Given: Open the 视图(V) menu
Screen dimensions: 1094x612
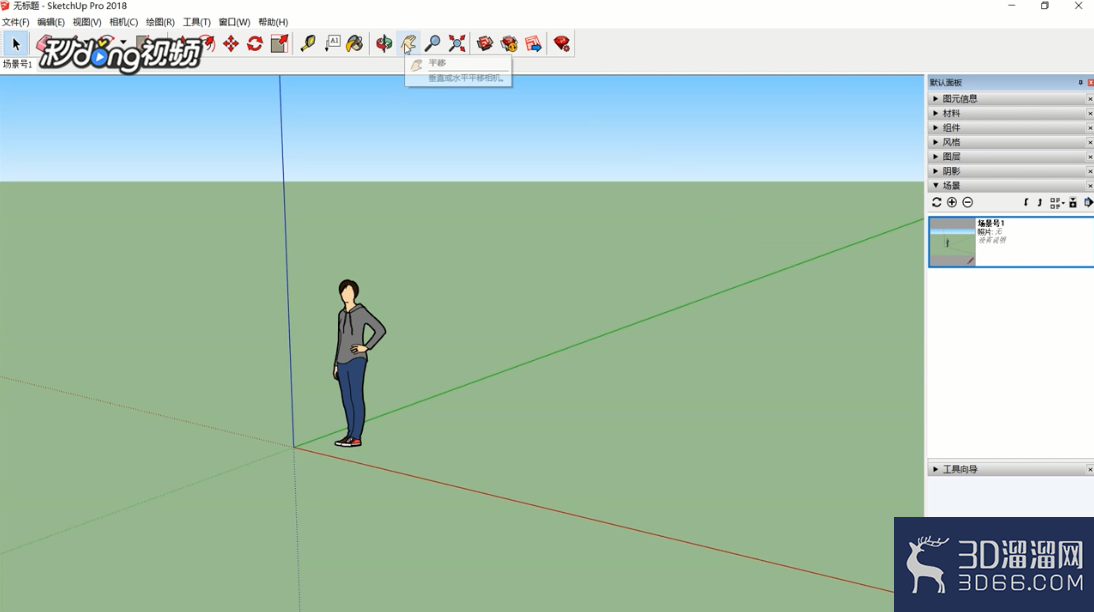Looking at the screenshot, I should tap(87, 22).
